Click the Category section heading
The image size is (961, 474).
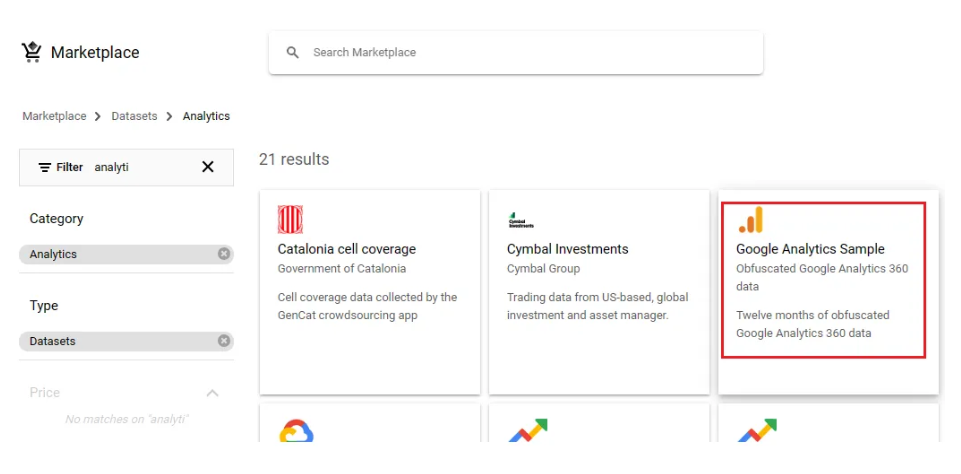[56, 219]
